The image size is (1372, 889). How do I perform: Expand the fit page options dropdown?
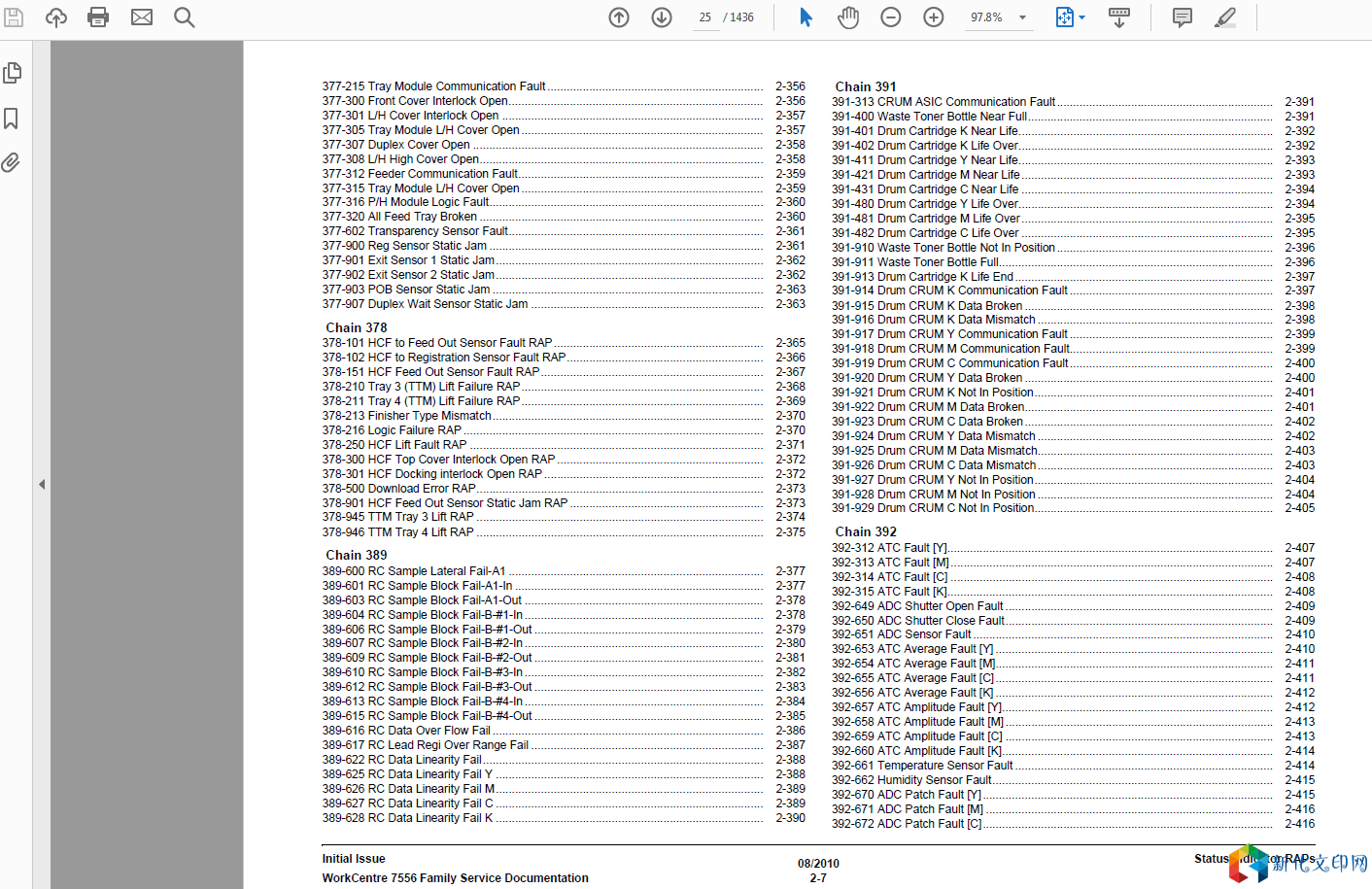(x=1081, y=17)
